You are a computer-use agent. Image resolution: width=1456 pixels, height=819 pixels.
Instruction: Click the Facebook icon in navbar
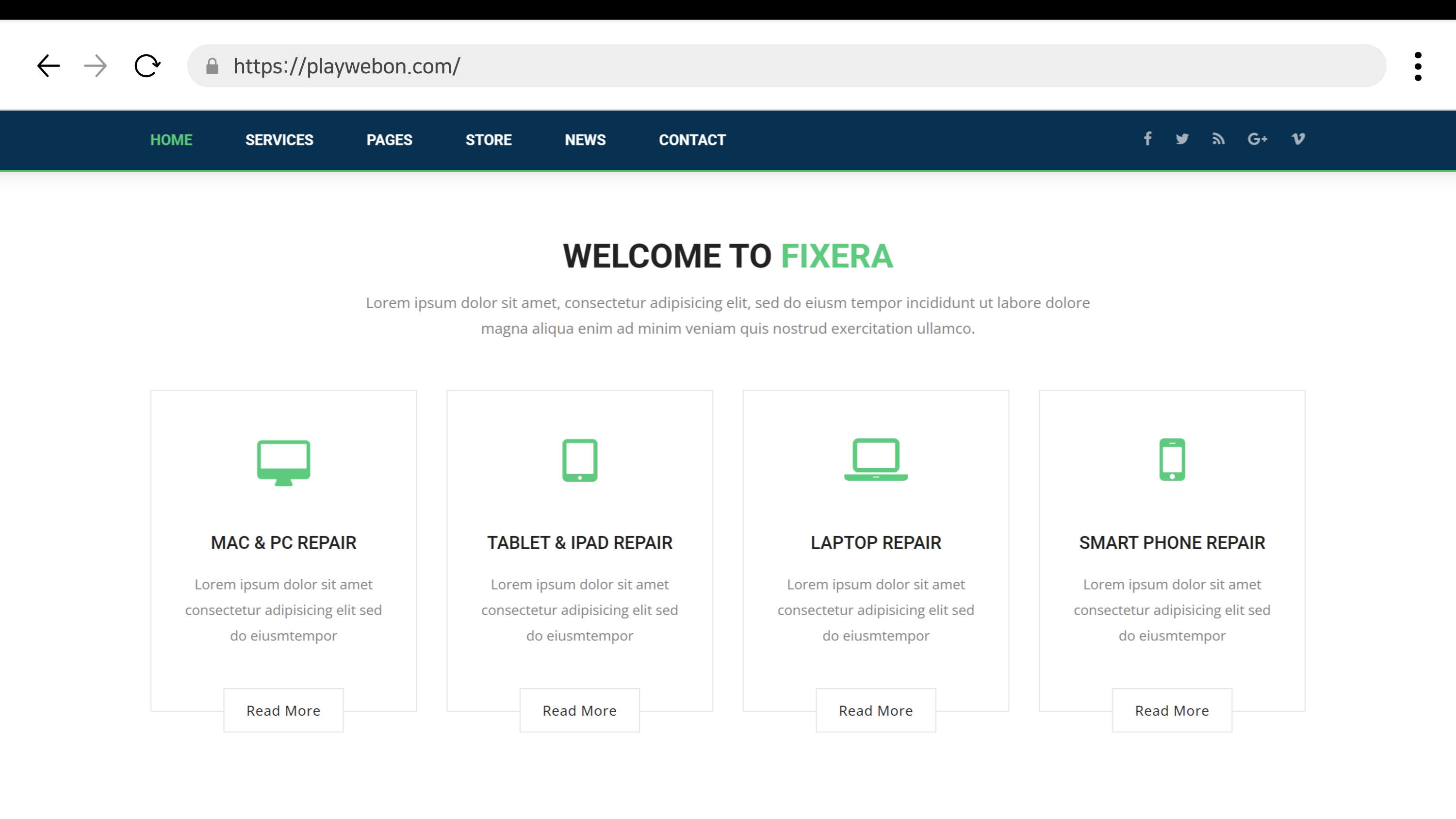point(1147,139)
